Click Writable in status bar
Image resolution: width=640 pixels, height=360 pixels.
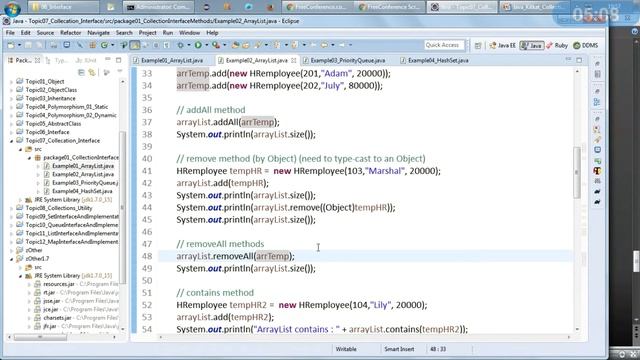(x=346, y=349)
